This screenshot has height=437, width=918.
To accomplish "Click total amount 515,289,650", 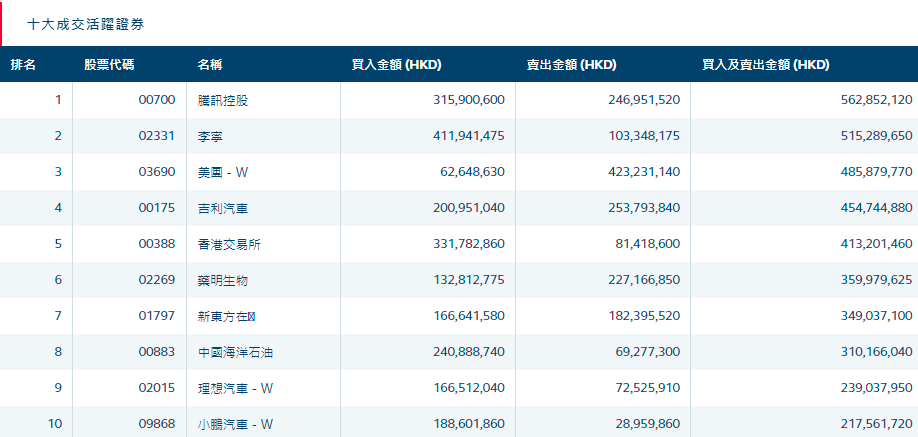I will (876, 136).
